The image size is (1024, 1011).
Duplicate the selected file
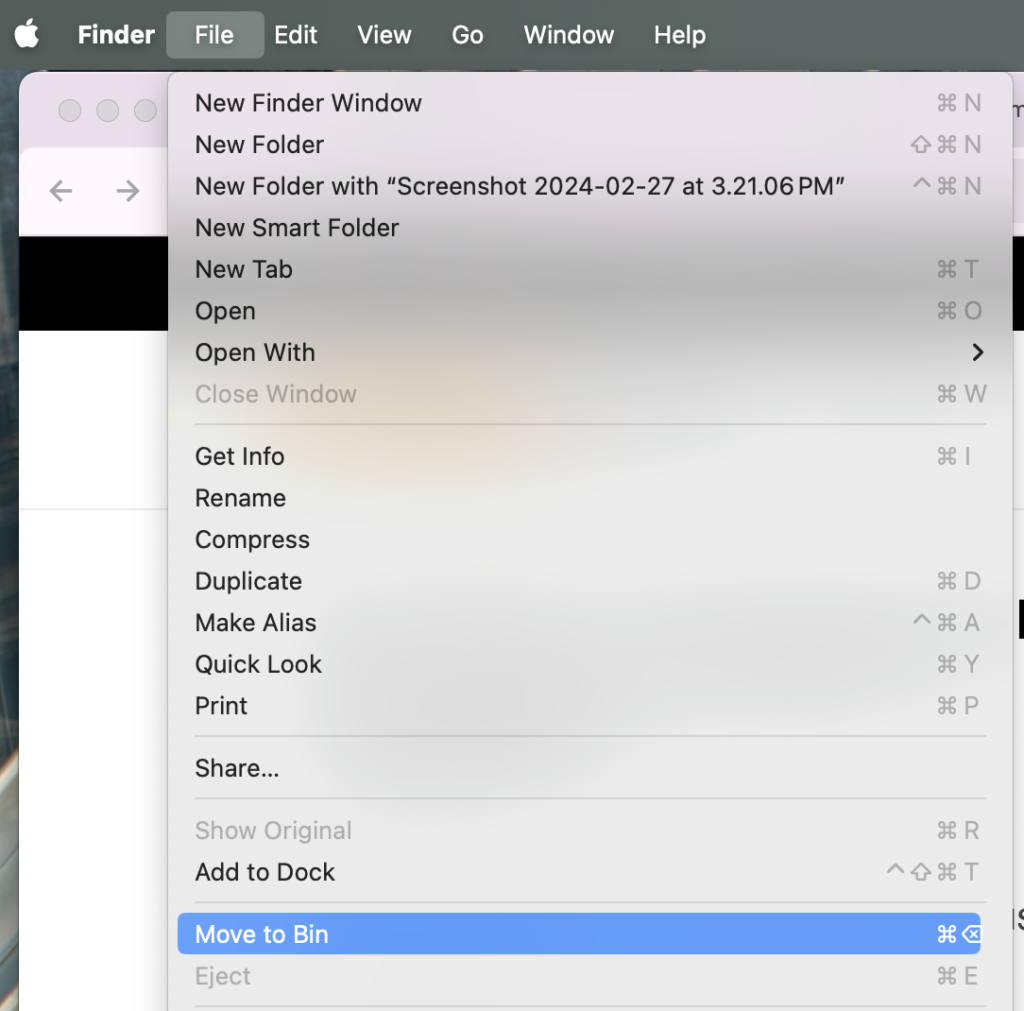click(247, 581)
